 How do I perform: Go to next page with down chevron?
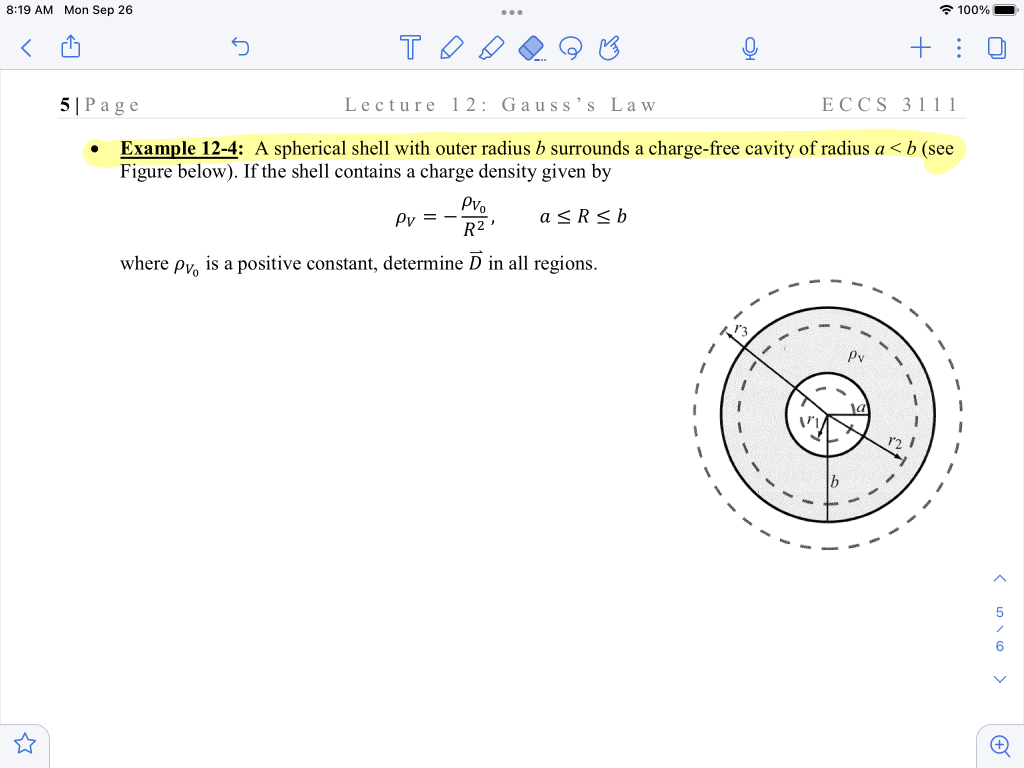pos(999,679)
